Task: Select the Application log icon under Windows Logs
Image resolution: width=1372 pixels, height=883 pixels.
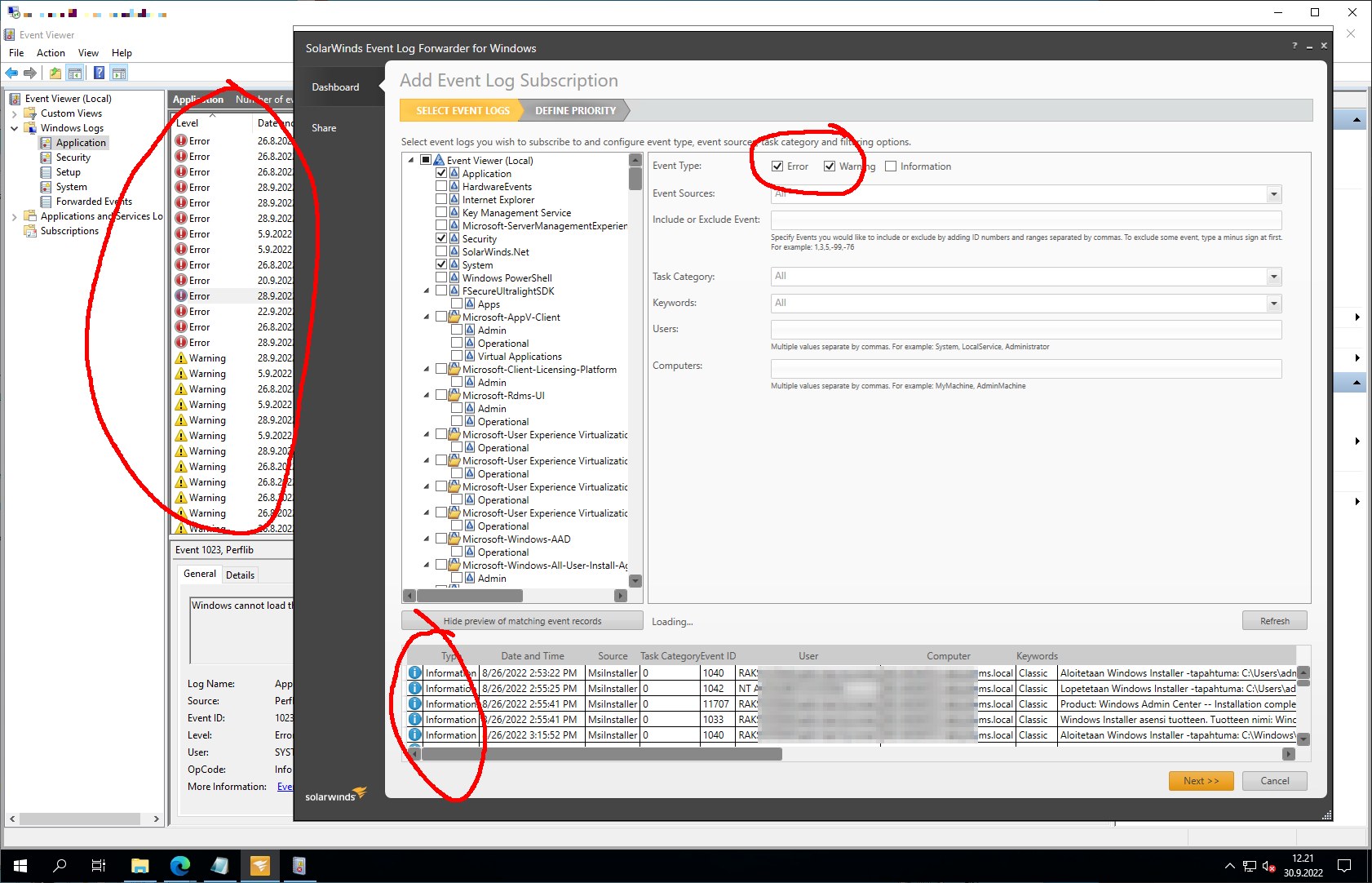Action: [46, 143]
